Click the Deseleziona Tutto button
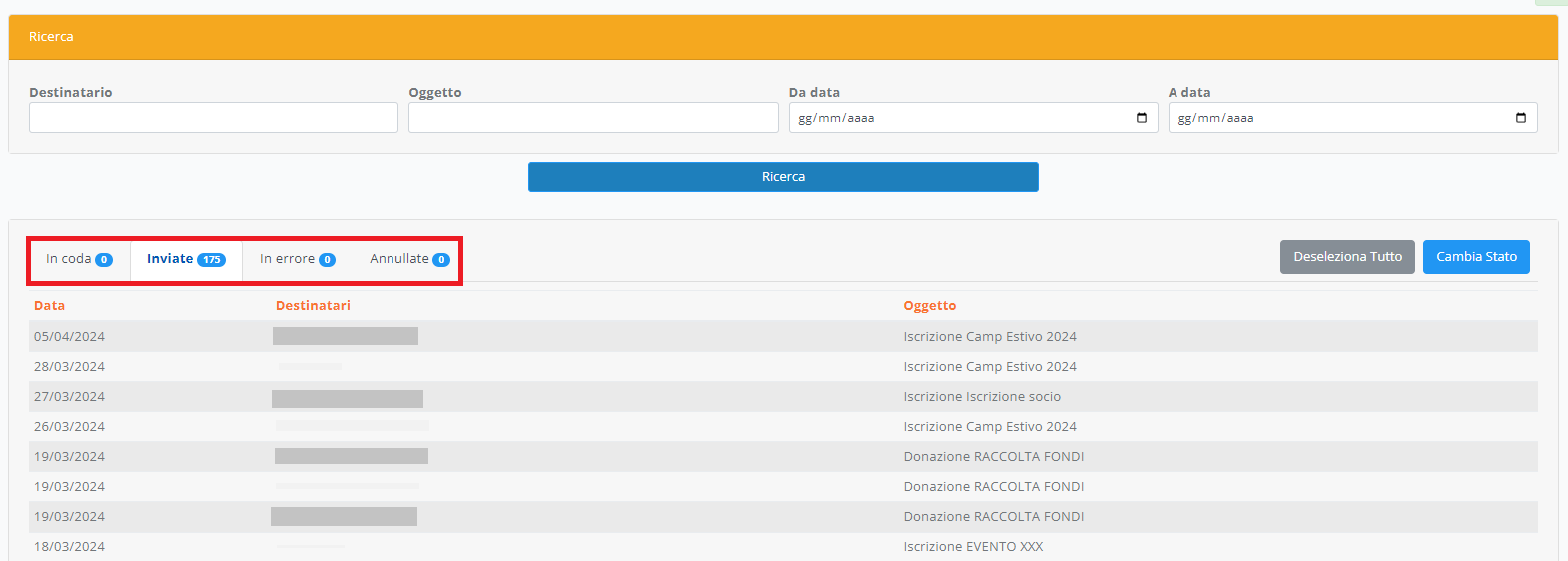This screenshot has height=561, width=1568. 1347,257
